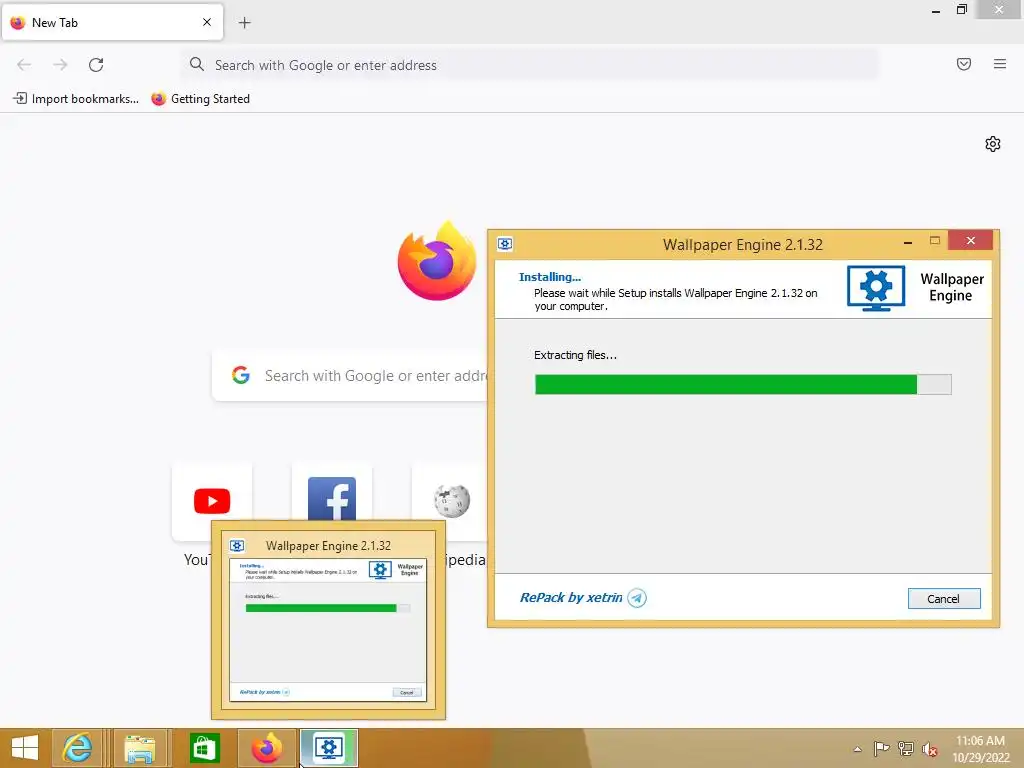This screenshot has width=1024, height=768.
Task: Click the Google G logo in search box
Action: click(241, 375)
